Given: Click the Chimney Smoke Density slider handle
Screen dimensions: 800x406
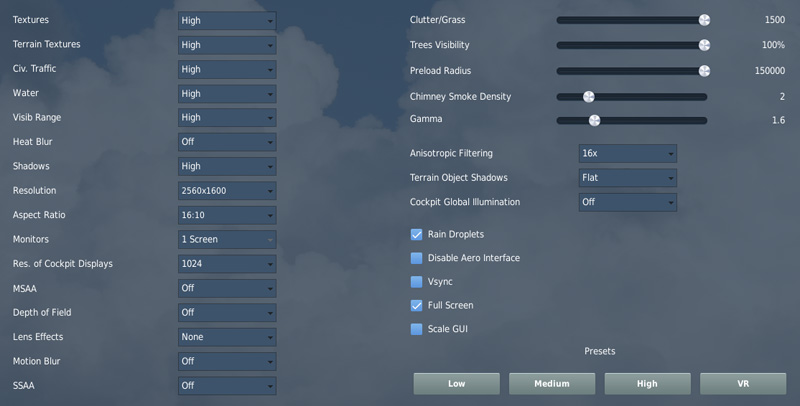Looking at the screenshot, I should 589,97.
